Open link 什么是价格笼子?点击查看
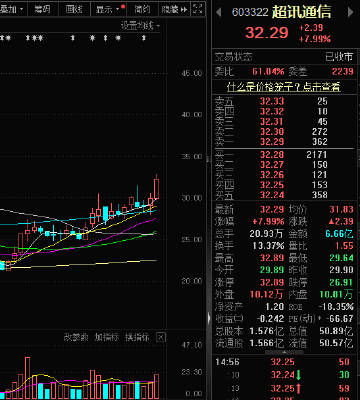This screenshot has height=400, width=360. point(283,87)
